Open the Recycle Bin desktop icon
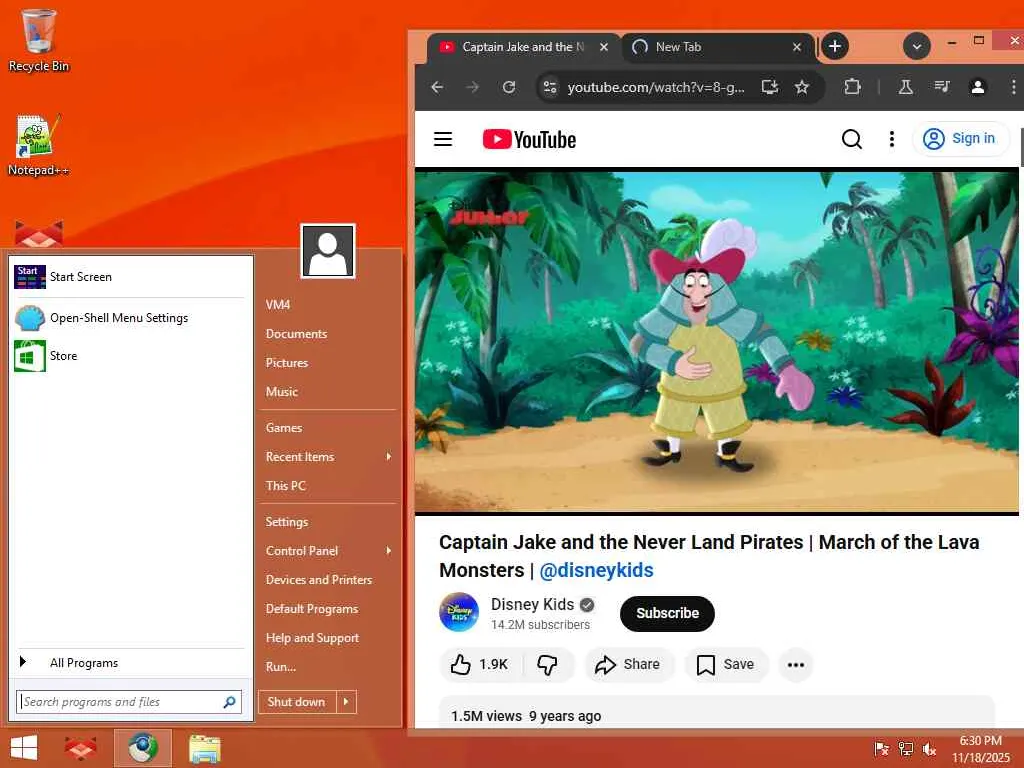The image size is (1024, 768). point(39,39)
